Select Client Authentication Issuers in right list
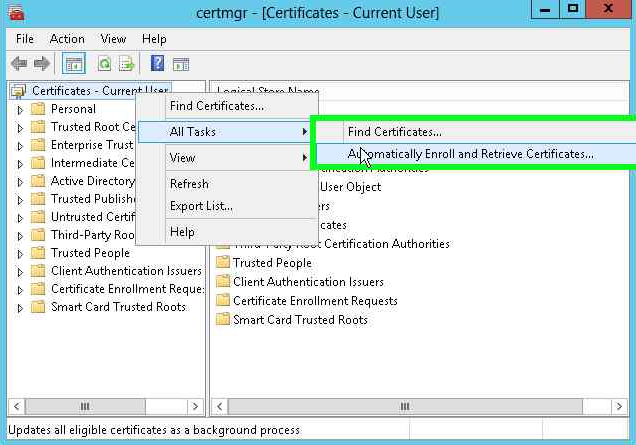Screen dimensions: 636x445 (x=308, y=282)
